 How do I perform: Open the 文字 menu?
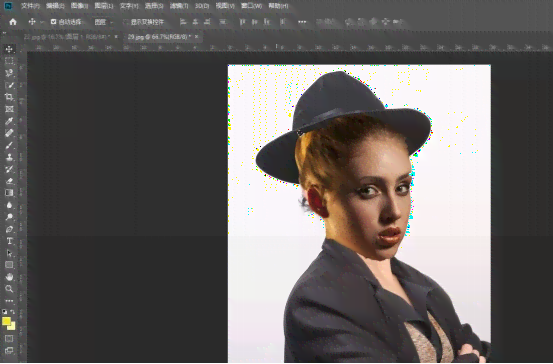pyautogui.click(x=129, y=6)
